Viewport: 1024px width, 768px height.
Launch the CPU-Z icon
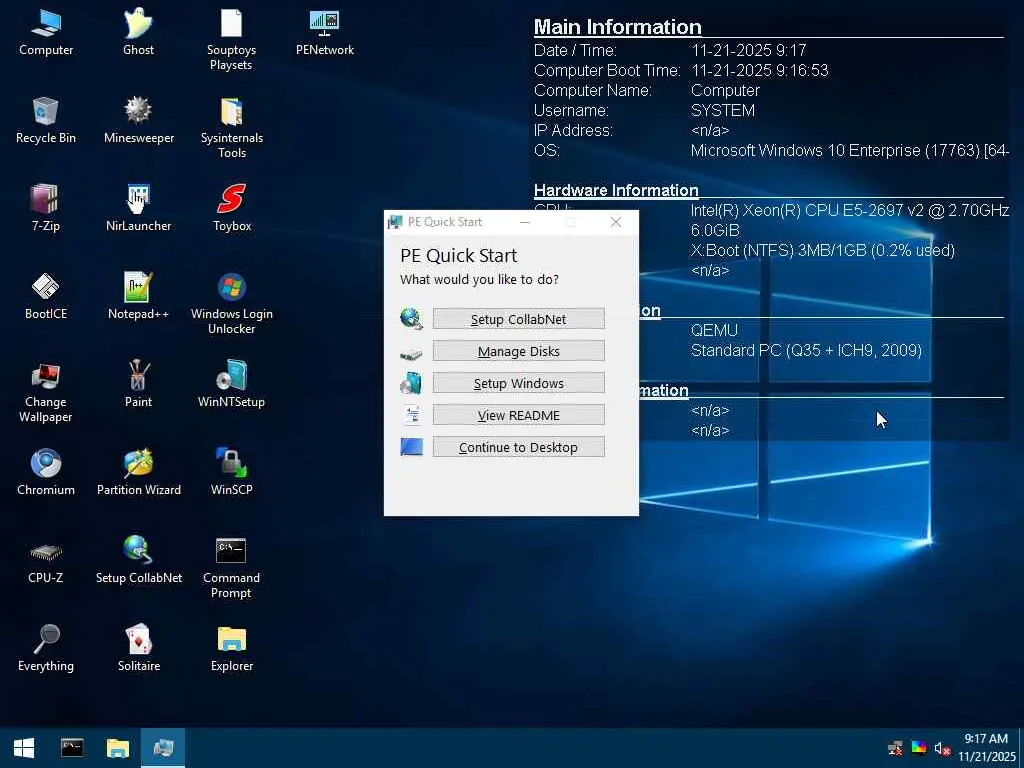tap(46, 560)
